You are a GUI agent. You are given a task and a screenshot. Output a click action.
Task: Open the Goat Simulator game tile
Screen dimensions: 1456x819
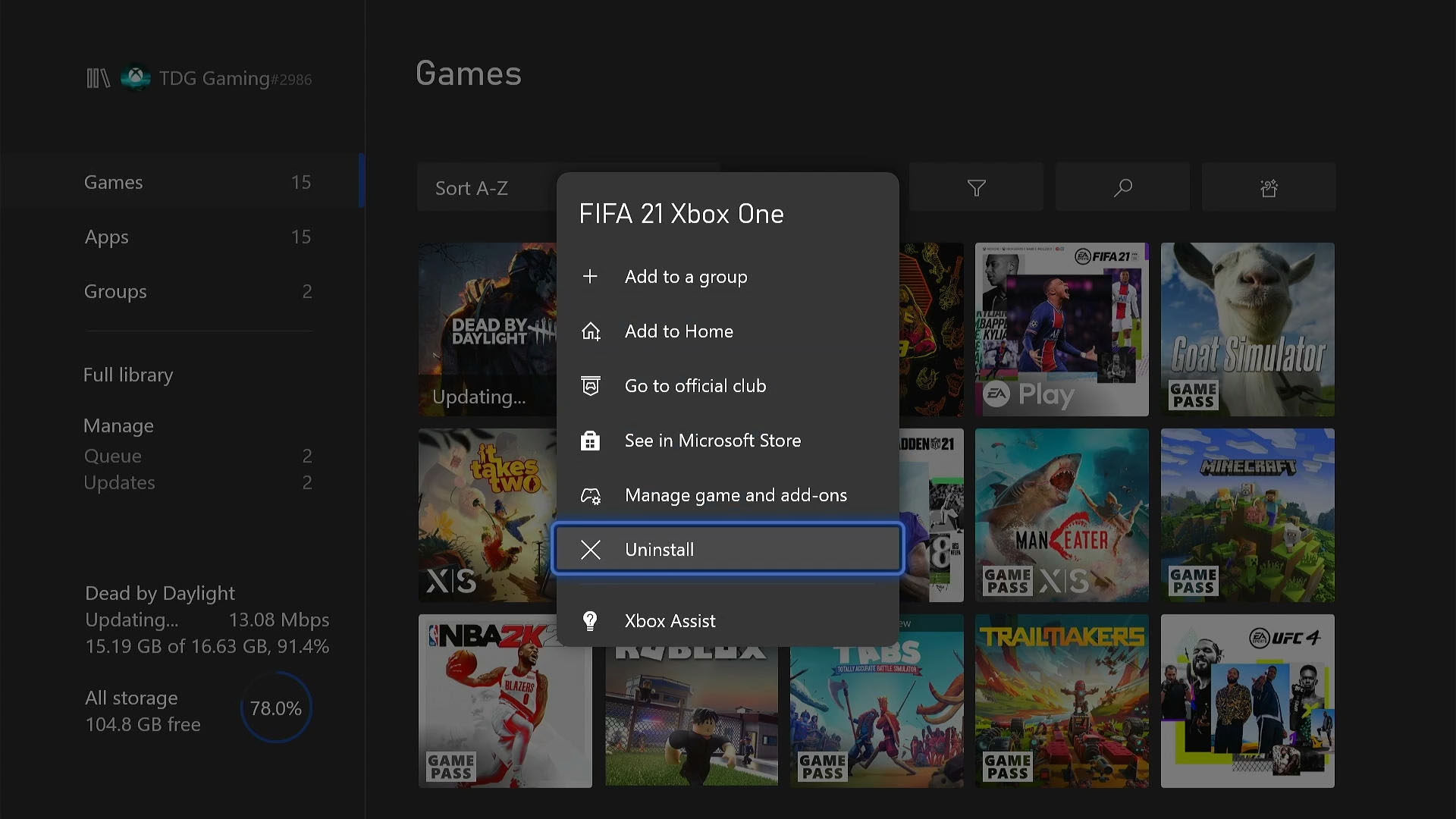click(1247, 329)
